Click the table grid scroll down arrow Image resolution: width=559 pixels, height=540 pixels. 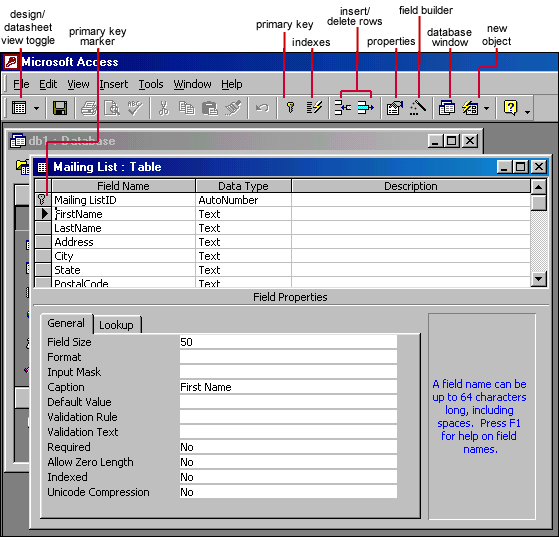538,279
